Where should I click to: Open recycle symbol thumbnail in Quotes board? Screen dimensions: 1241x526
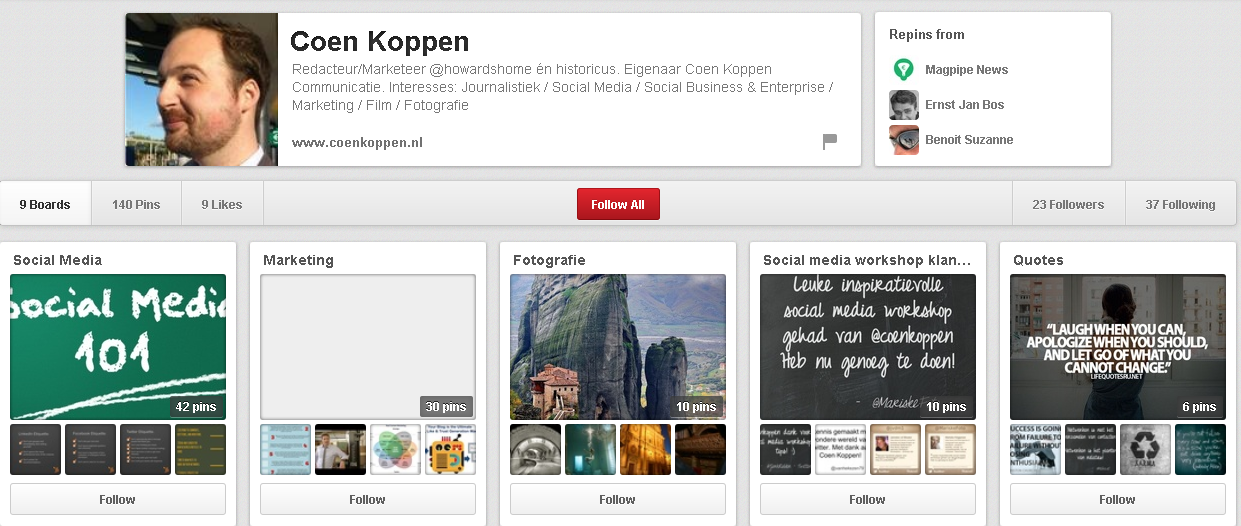(1145, 449)
